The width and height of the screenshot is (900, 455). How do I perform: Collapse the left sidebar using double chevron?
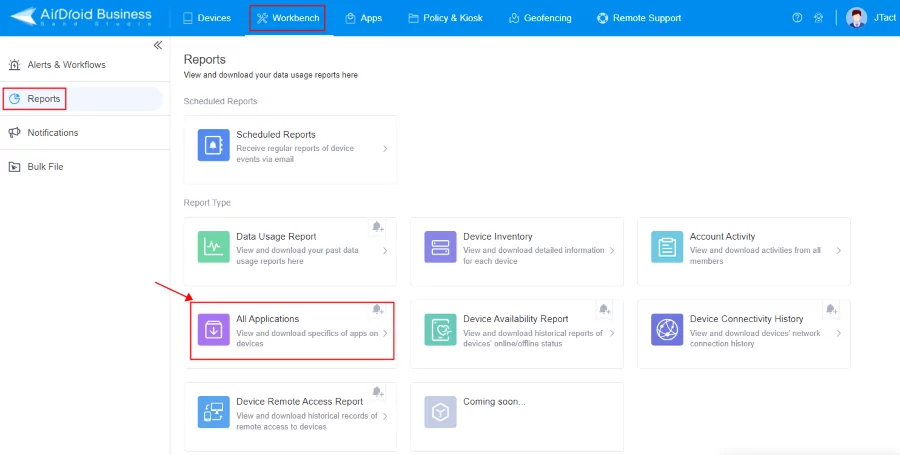[x=157, y=46]
